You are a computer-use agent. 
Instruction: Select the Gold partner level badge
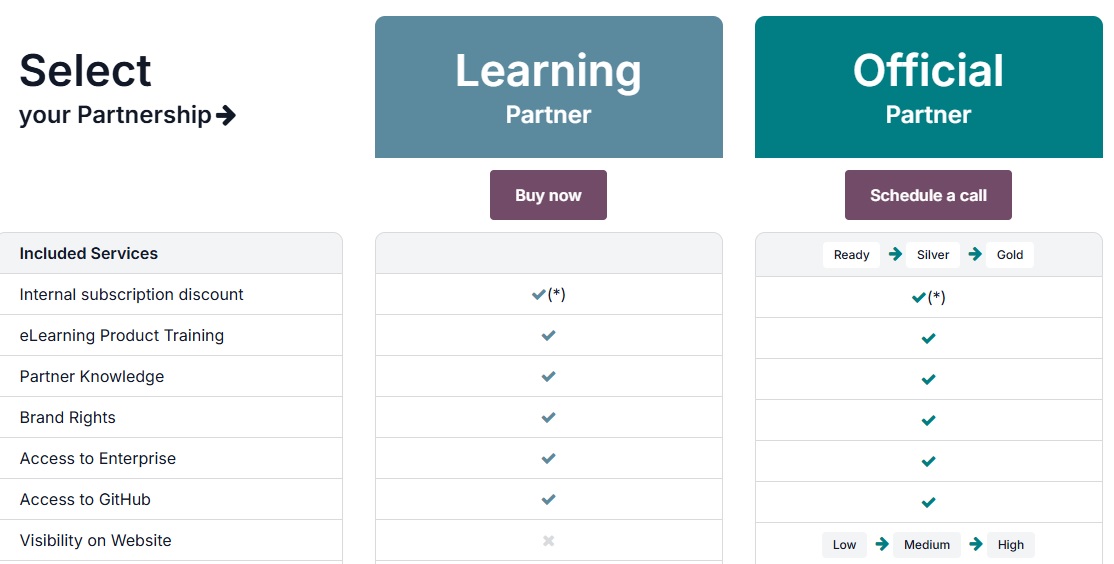[1010, 255]
